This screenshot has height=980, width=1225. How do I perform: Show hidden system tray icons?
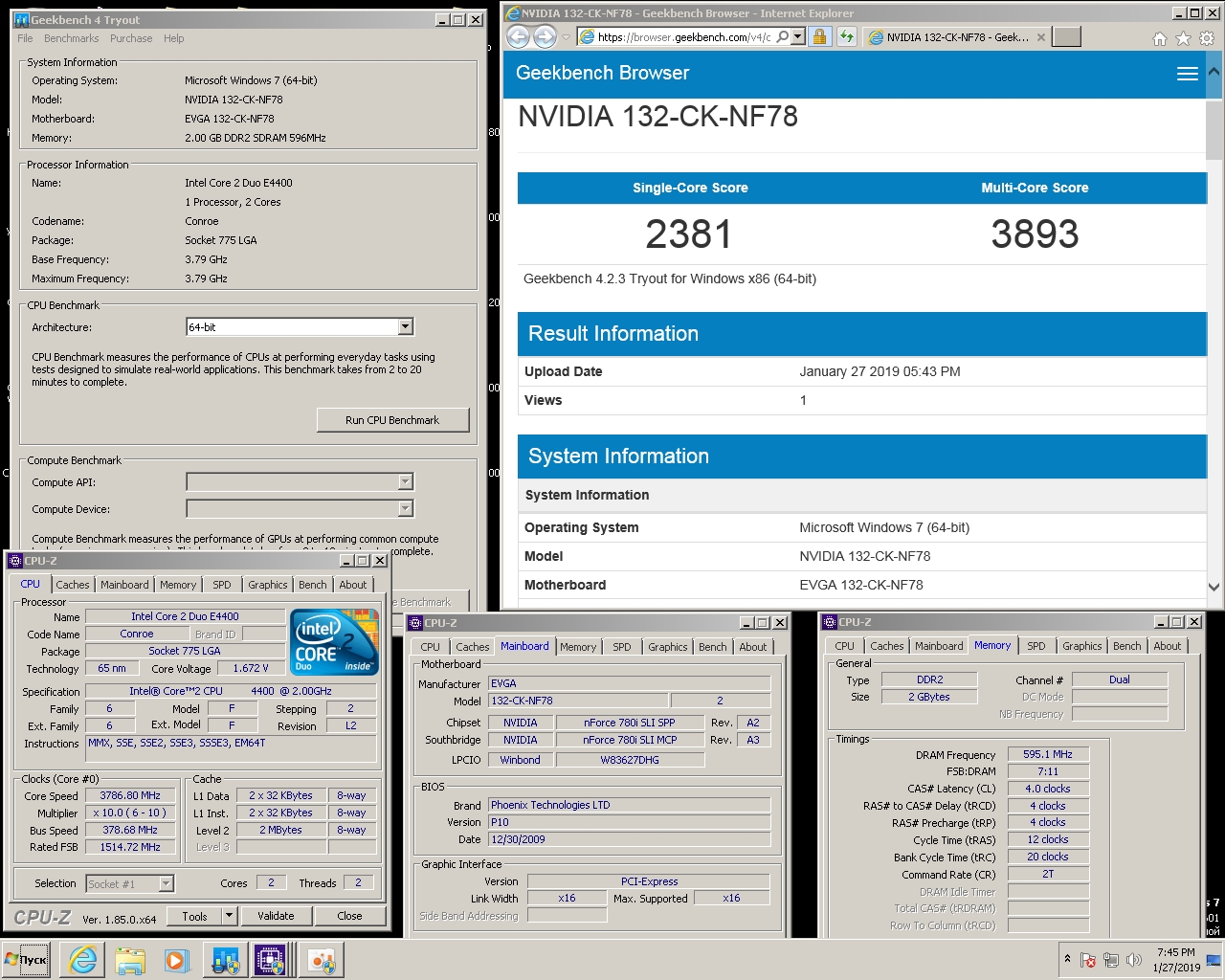click(x=1067, y=959)
